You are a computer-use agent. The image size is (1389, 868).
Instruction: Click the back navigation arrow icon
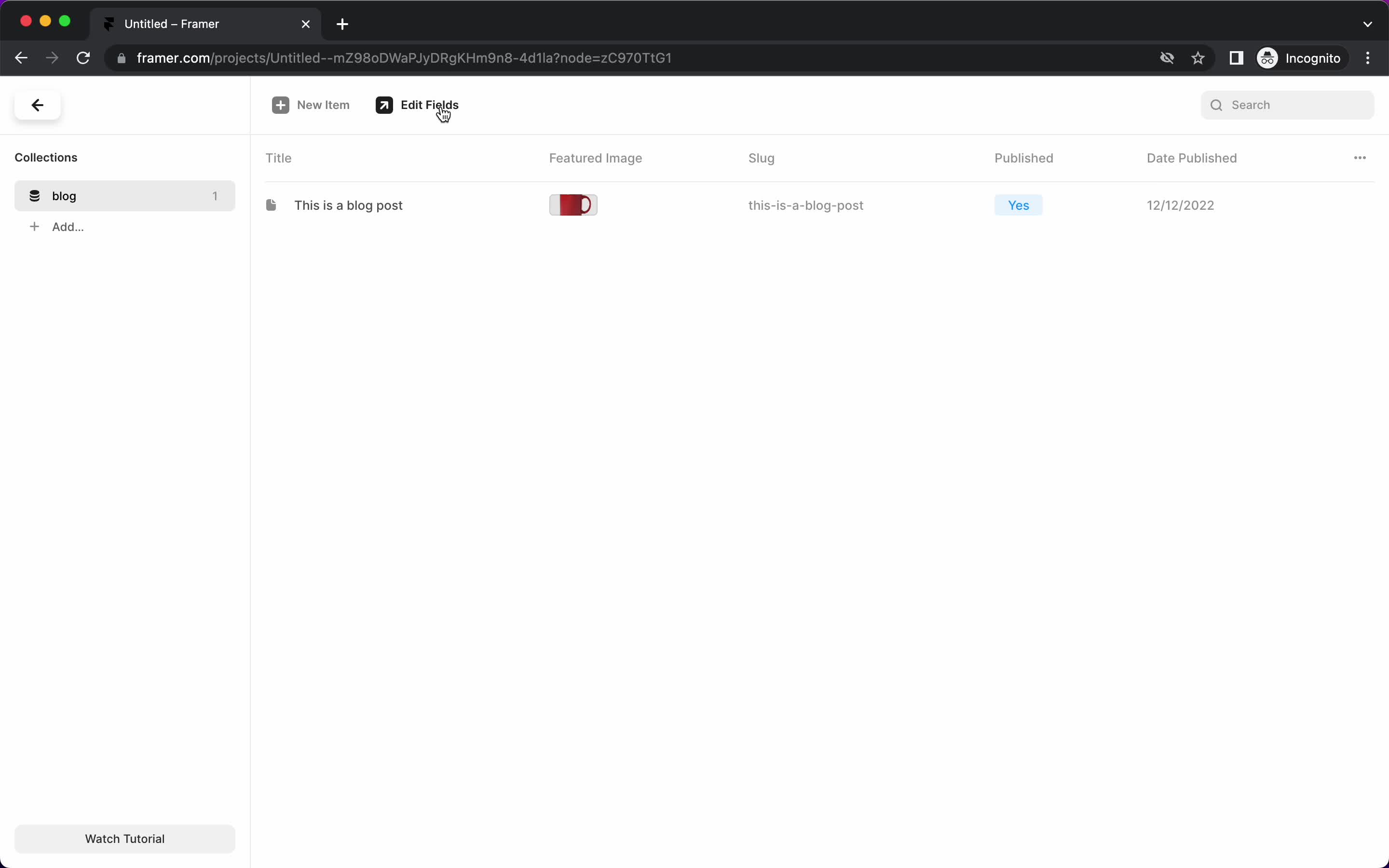[x=37, y=104]
